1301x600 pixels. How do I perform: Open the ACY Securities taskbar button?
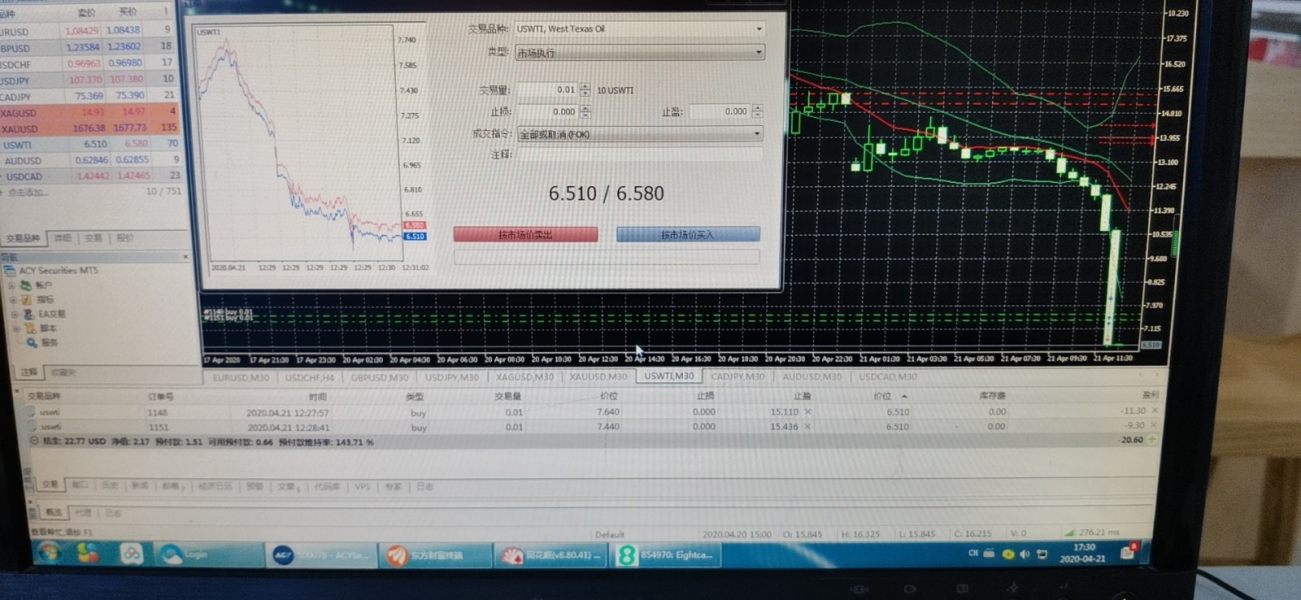[x=321, y=555]
